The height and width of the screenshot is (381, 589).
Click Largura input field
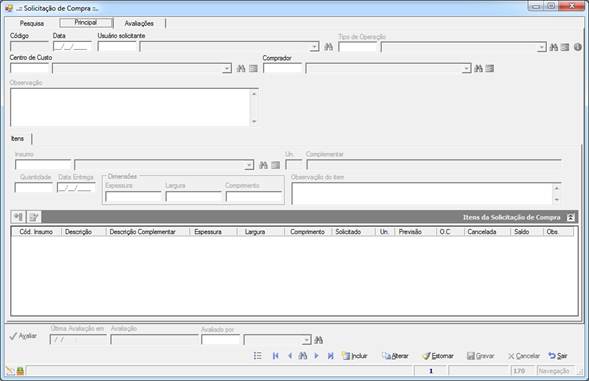[x=193, y=197]
